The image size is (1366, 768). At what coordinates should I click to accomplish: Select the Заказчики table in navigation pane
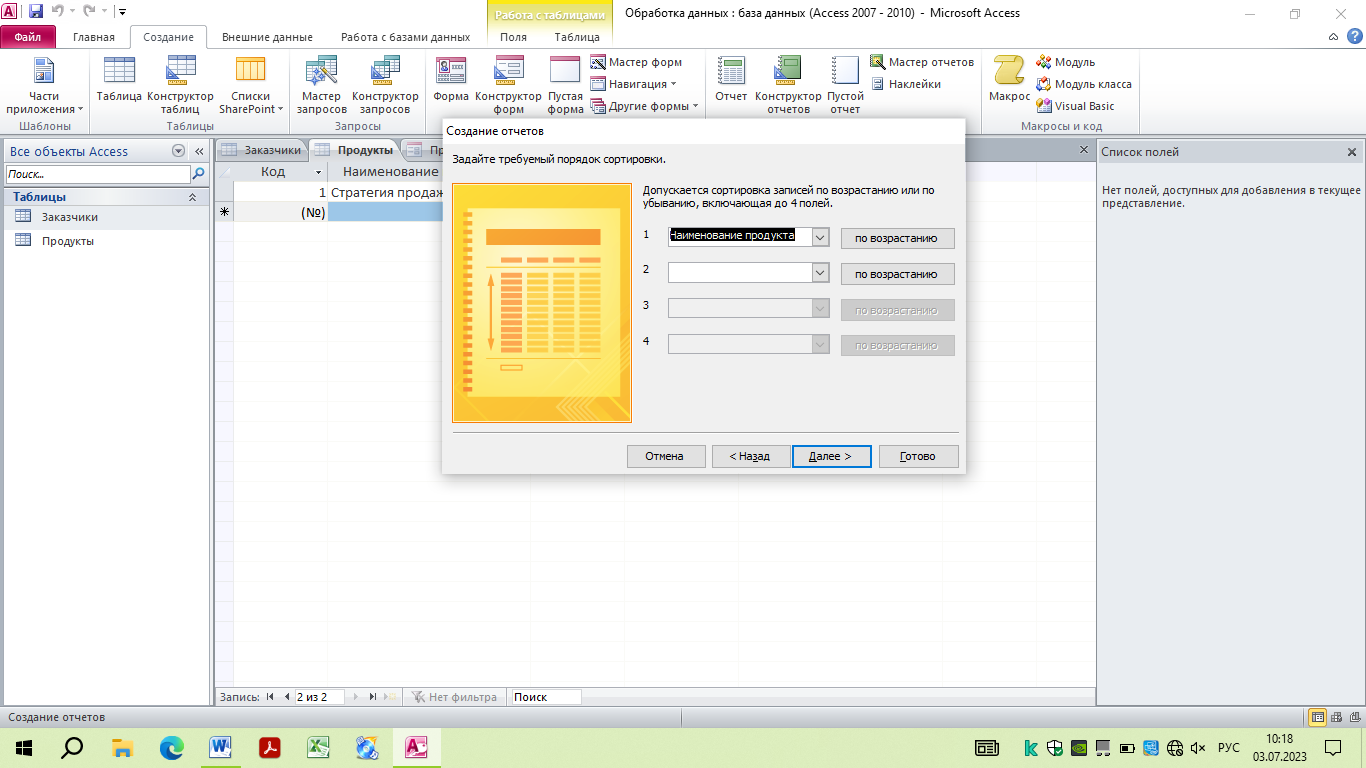(x=105, y=217)
